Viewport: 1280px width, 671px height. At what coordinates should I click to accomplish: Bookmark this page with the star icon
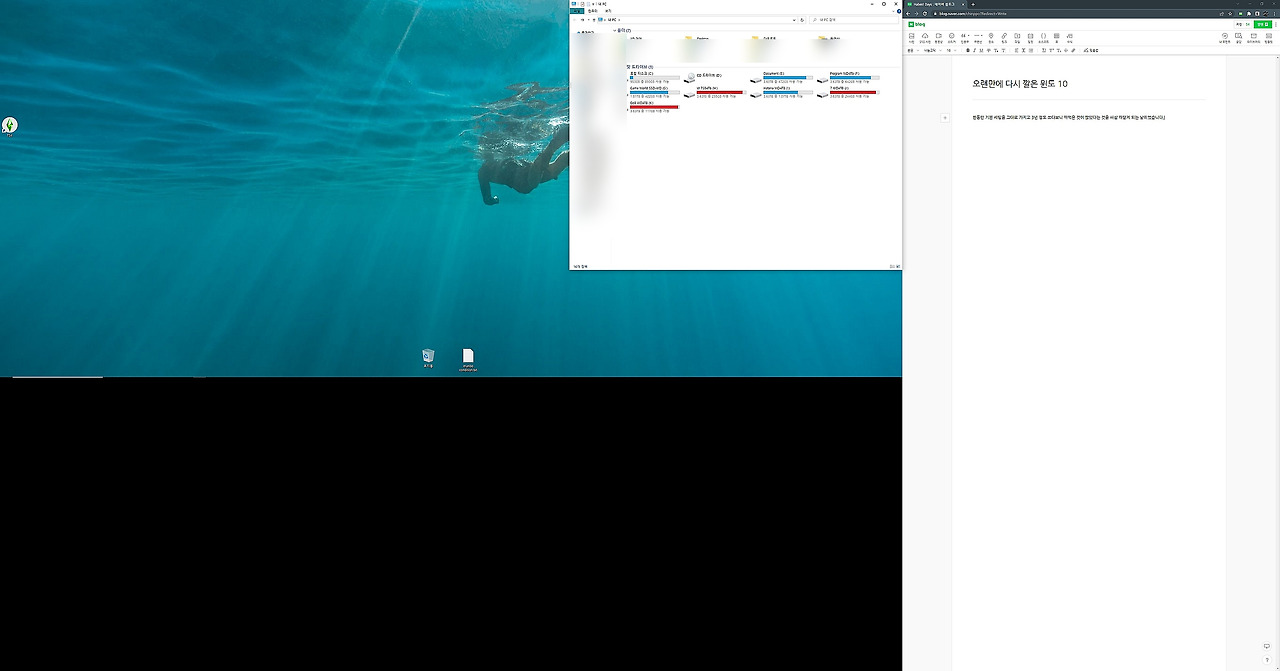(1230, 14)
